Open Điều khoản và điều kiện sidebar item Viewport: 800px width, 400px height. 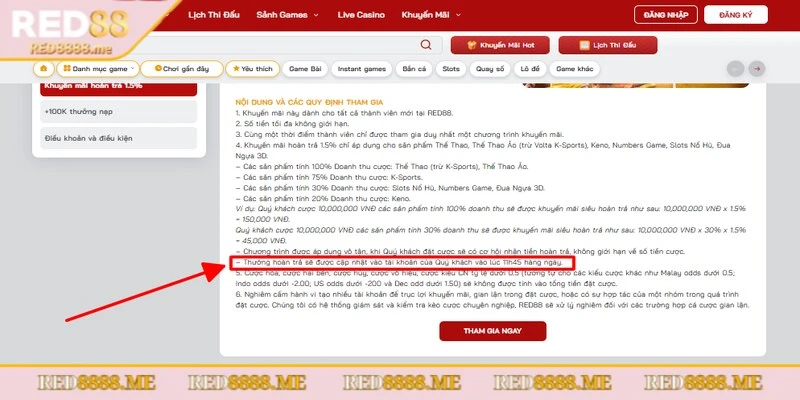118,138
